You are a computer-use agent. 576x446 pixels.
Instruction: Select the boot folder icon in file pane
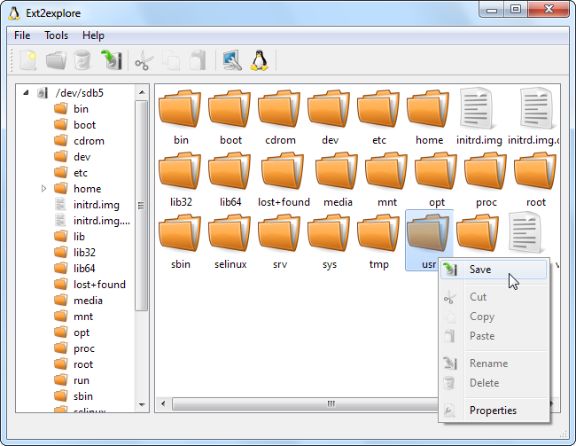(x=230, y=109)
